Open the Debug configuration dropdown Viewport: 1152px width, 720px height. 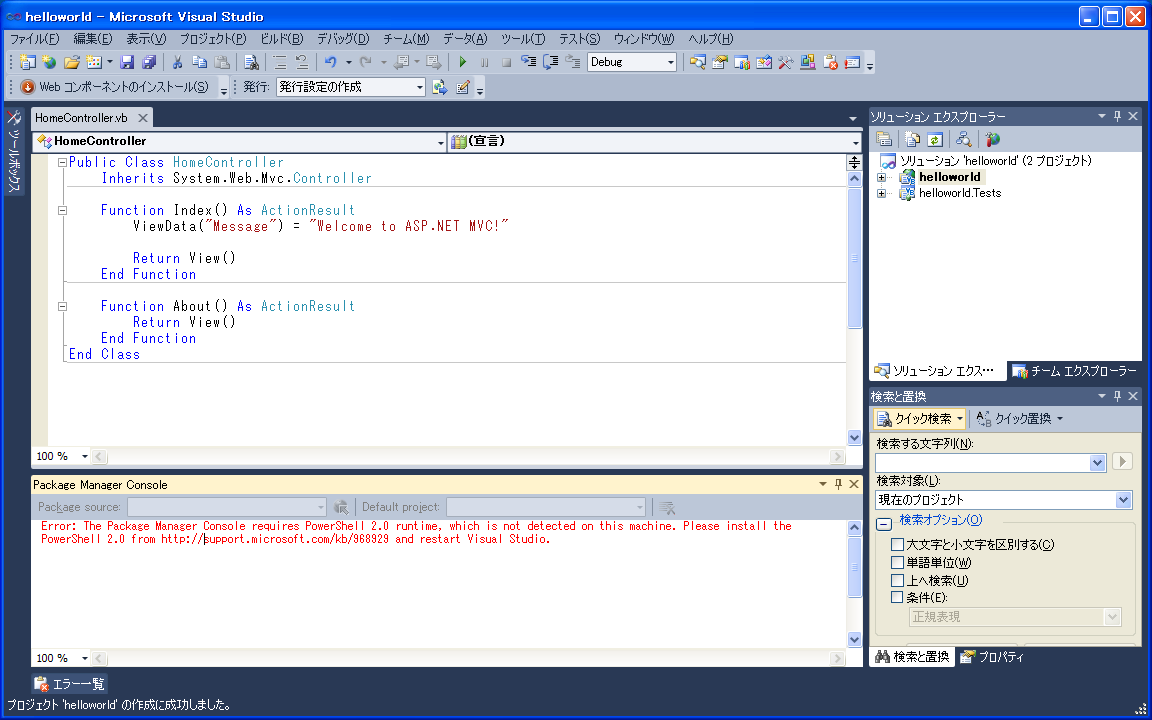671,62
